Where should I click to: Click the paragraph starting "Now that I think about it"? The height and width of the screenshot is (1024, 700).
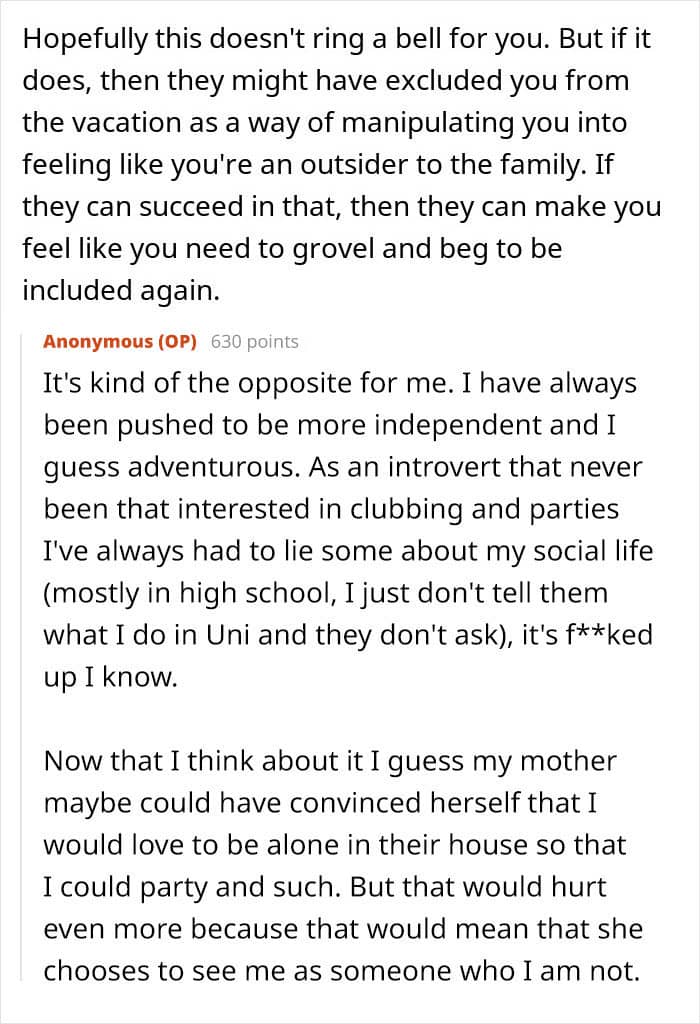[x=340, y=843]
